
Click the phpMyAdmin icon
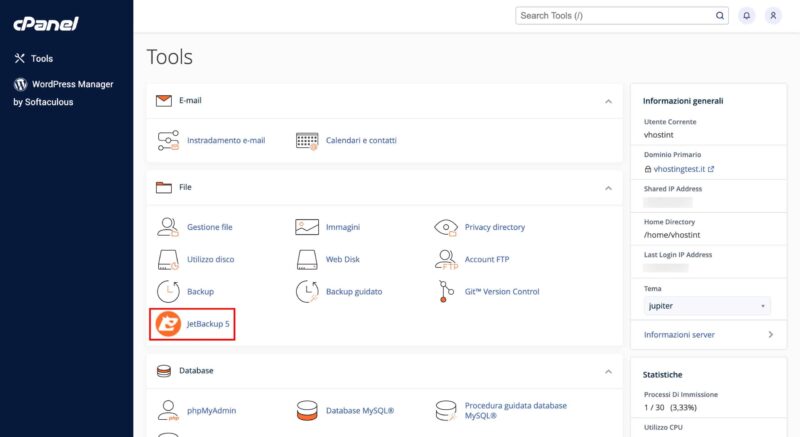click(x=168, y=410)
